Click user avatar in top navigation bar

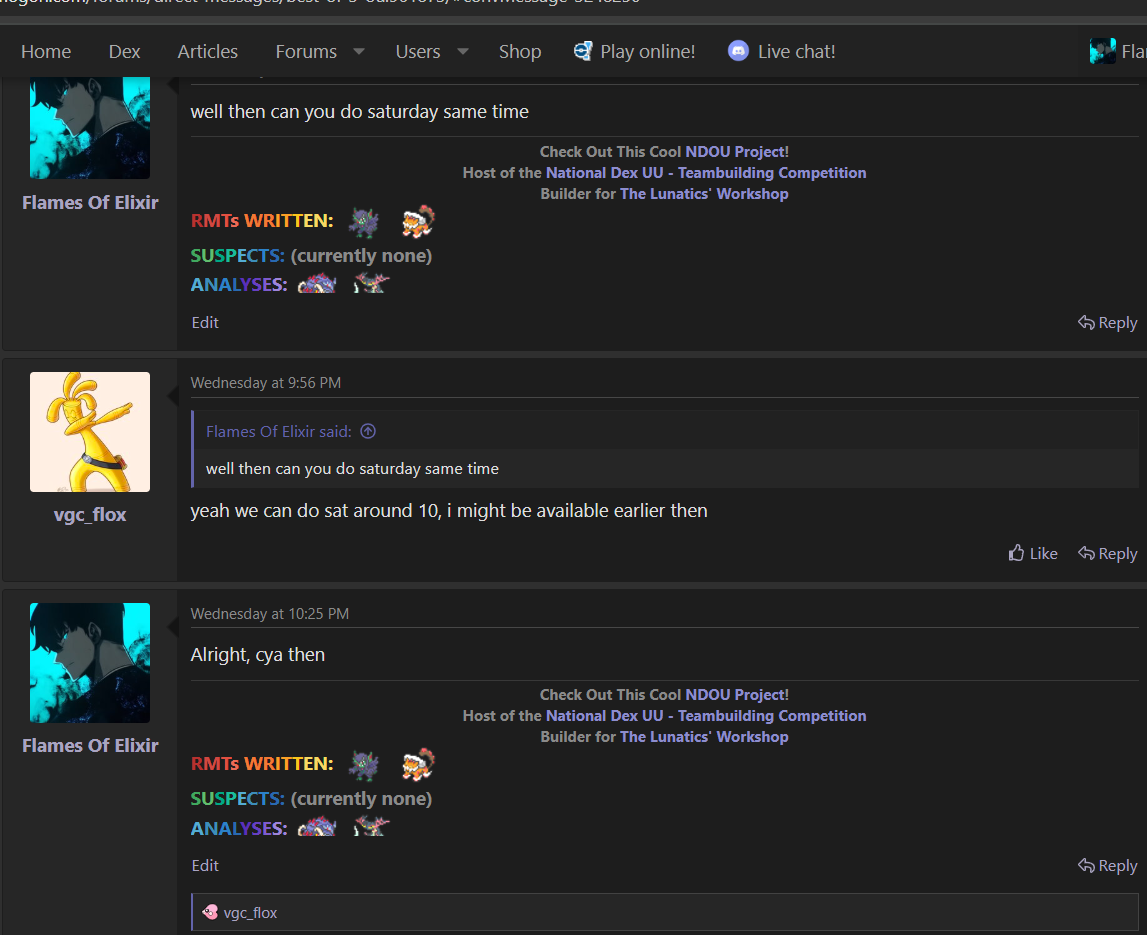tap(1102, 51)
